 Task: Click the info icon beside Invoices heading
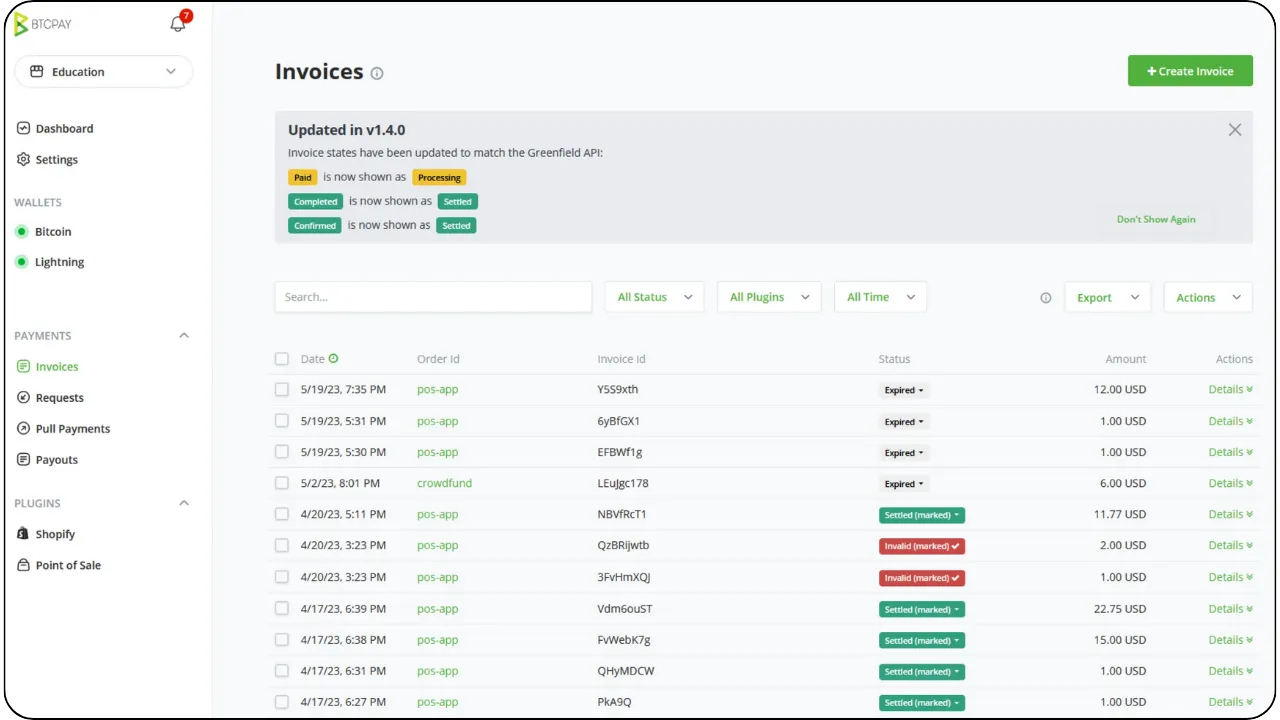(377, 73)
